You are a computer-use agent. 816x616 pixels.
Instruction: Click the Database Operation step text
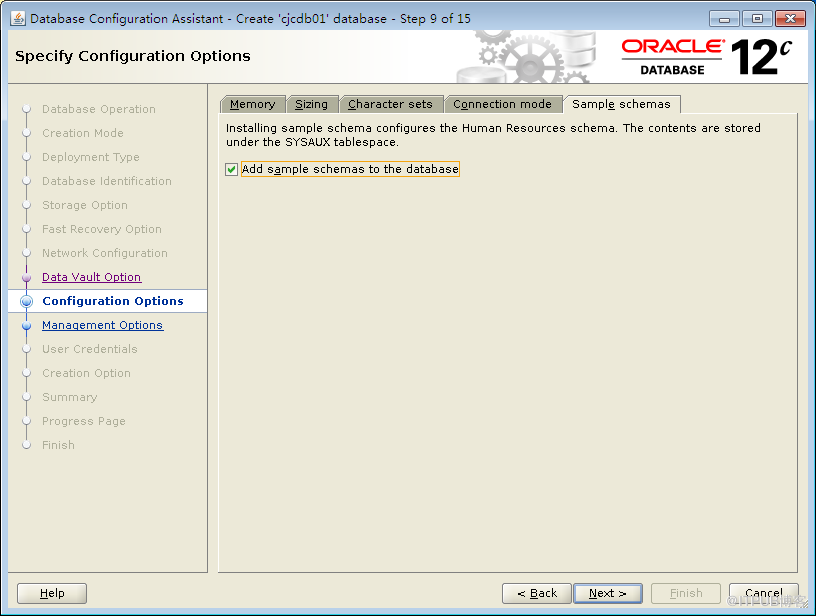coord(99,109)
